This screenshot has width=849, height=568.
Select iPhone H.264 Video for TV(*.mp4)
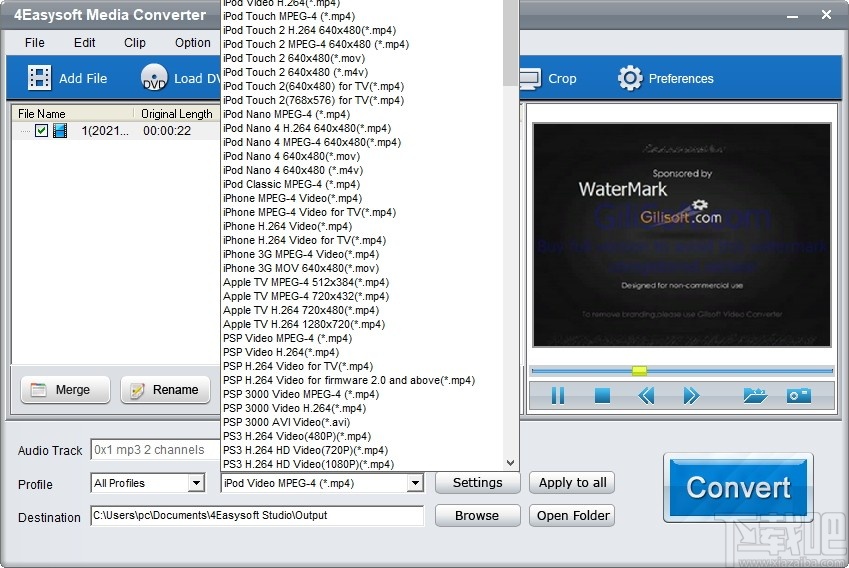[x=305, y=240]
